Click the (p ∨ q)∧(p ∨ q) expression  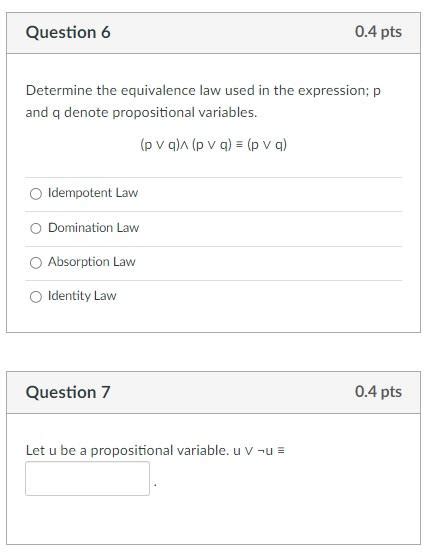(186, 145)
